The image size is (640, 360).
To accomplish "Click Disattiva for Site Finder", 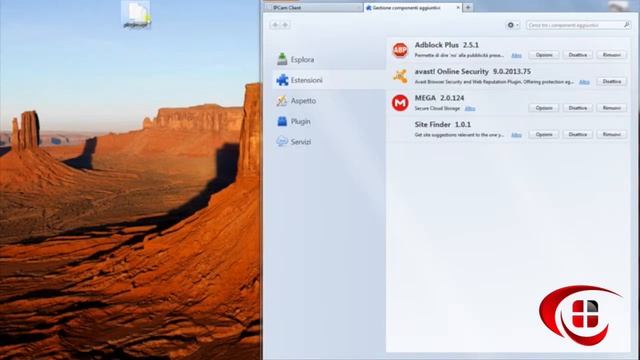I will click(x=578, y=134).
